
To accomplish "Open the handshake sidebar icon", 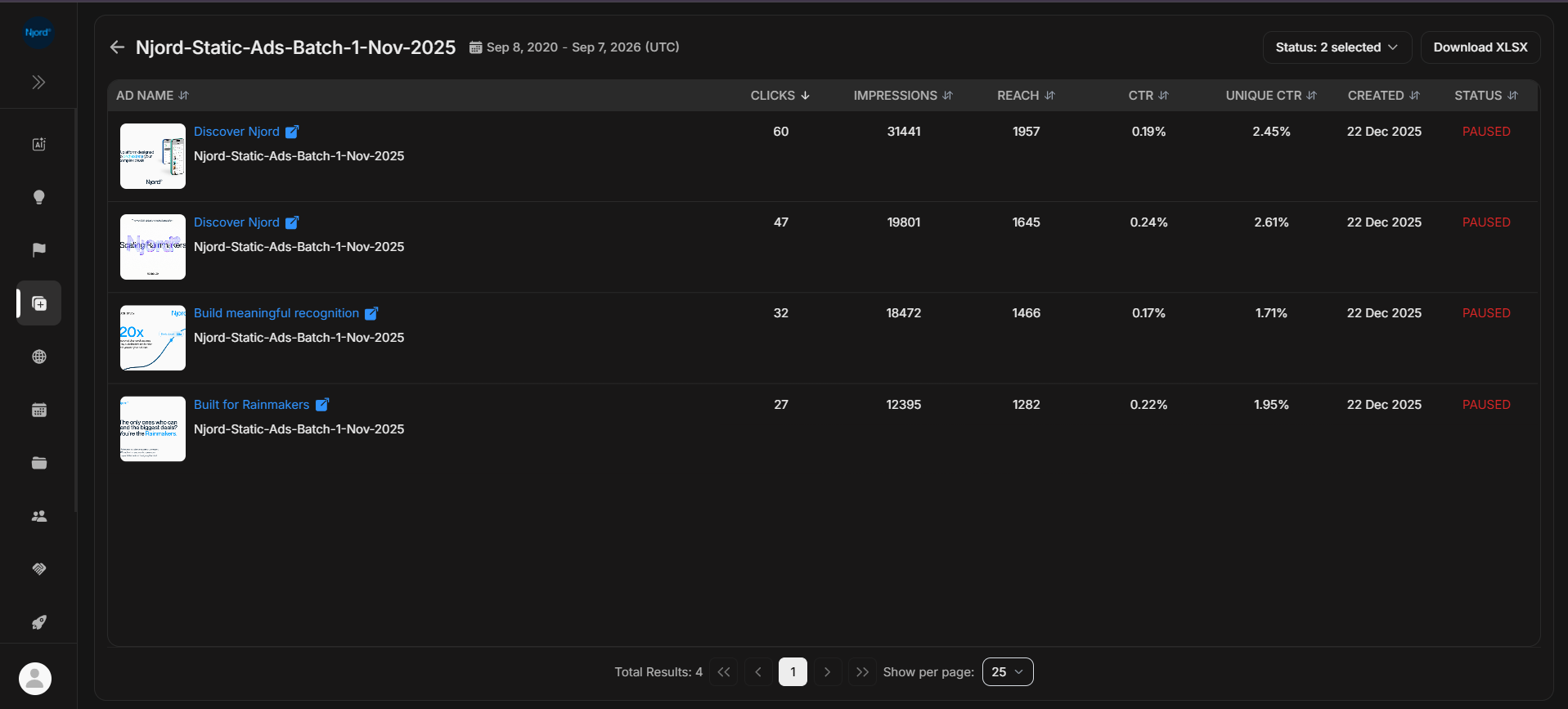I will [38, 569].
